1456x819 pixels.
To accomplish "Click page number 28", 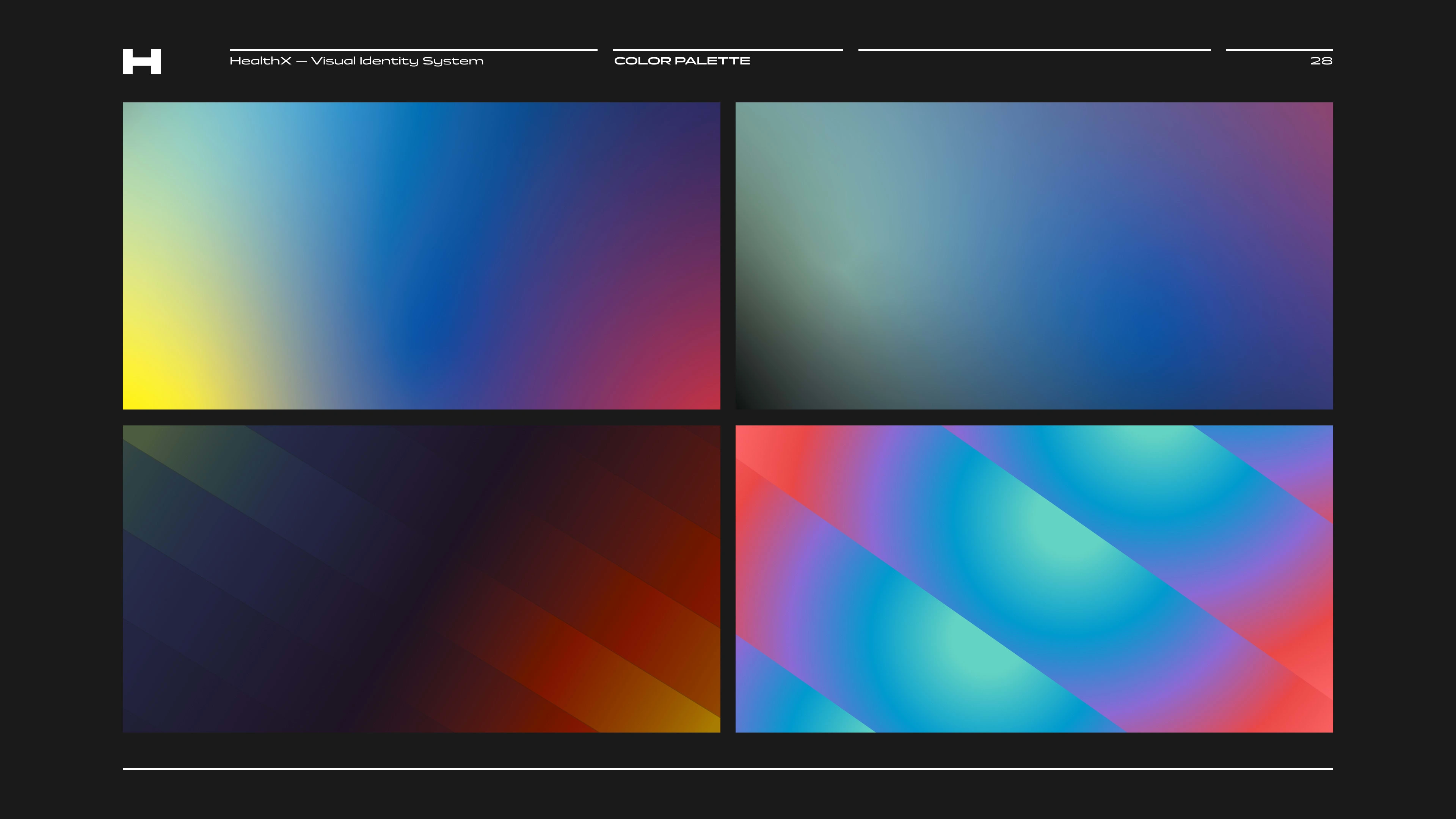I will [1321, 61].
